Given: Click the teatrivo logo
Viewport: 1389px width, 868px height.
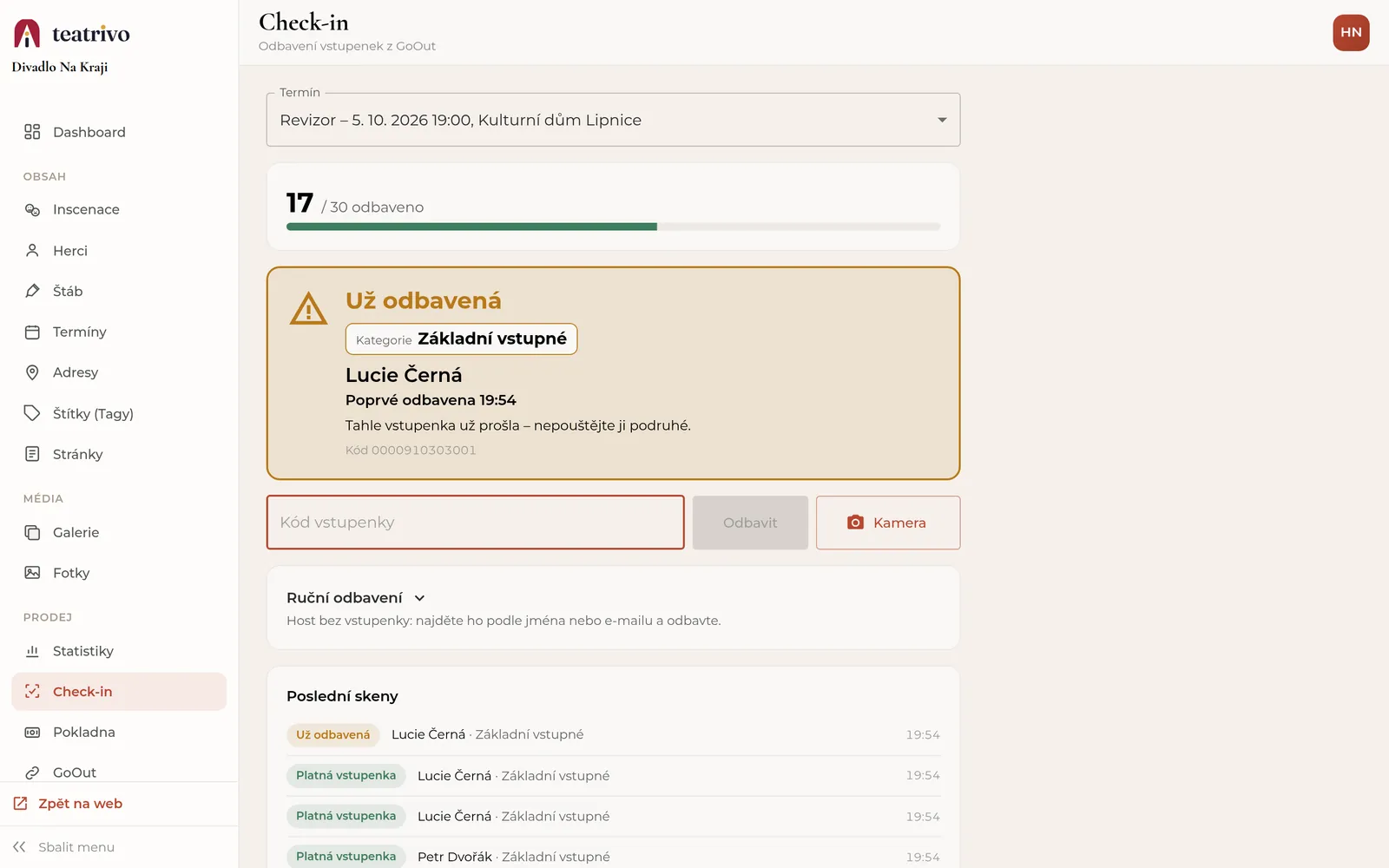Looking at the screenshot, I should point(71,33).
